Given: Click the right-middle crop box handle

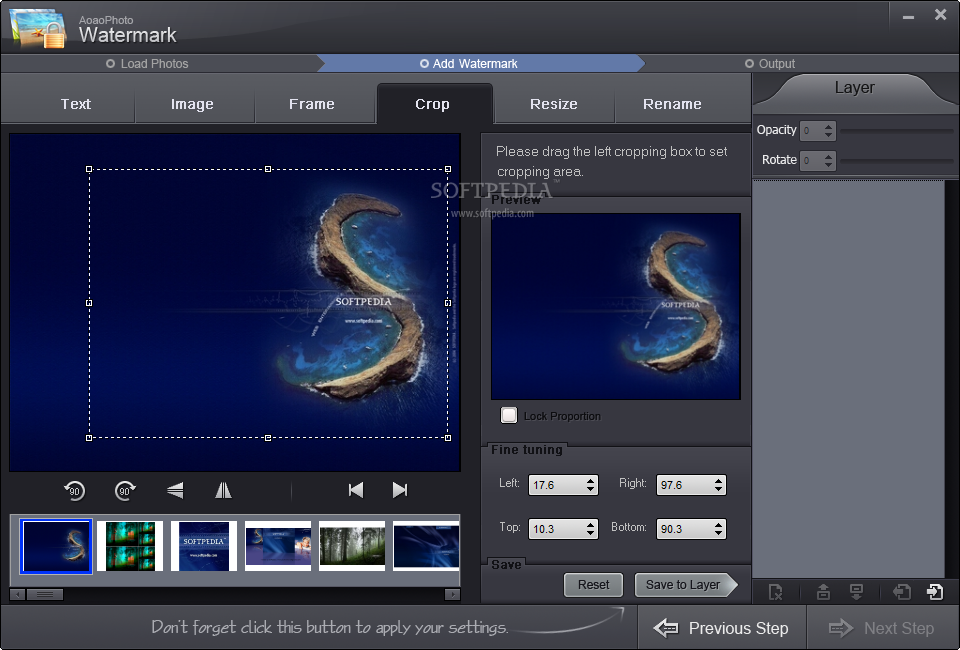Looking at the screenshot, I should tap(448, 302).
